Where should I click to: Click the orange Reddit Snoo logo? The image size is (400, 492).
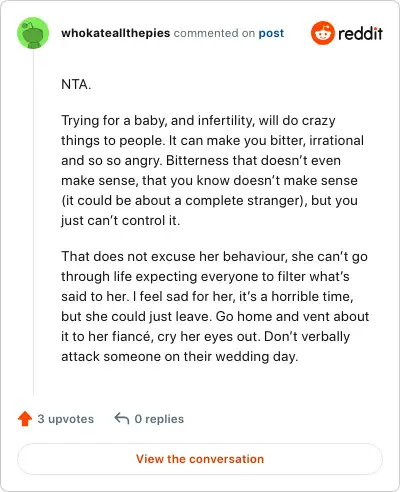coord(322,33)
